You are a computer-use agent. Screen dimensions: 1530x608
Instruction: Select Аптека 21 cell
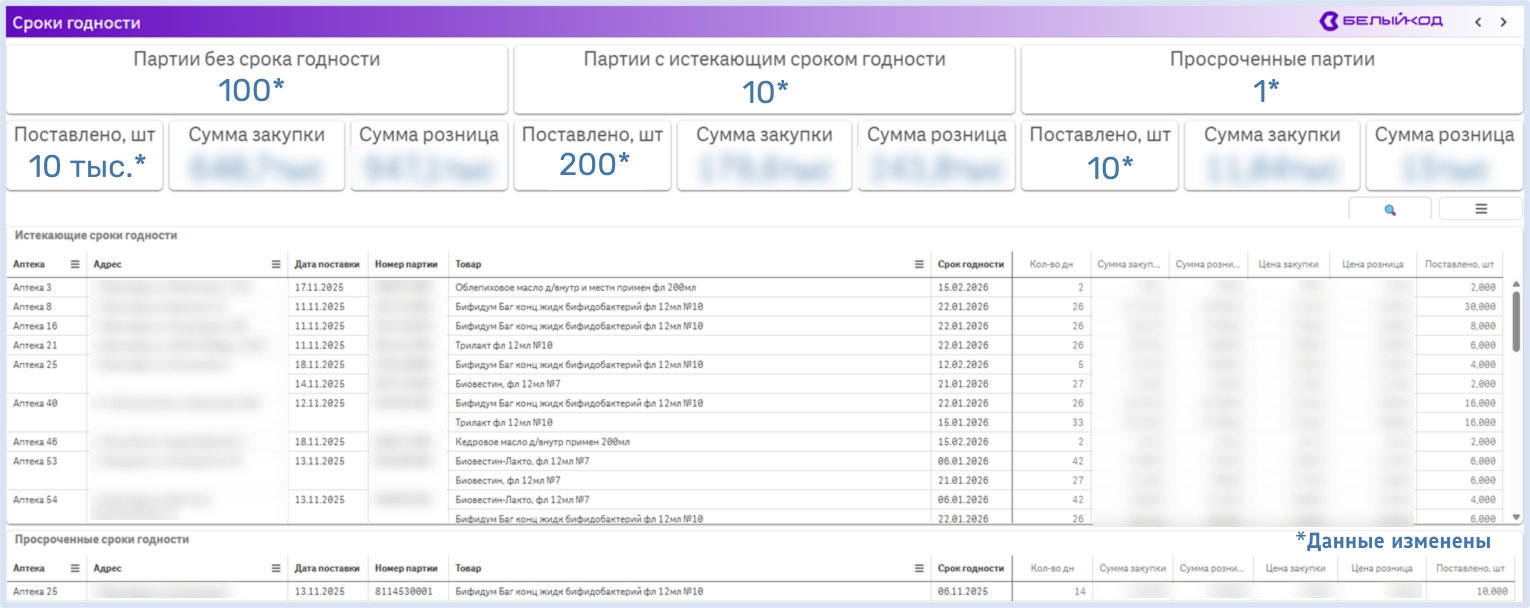coord(47,345)
